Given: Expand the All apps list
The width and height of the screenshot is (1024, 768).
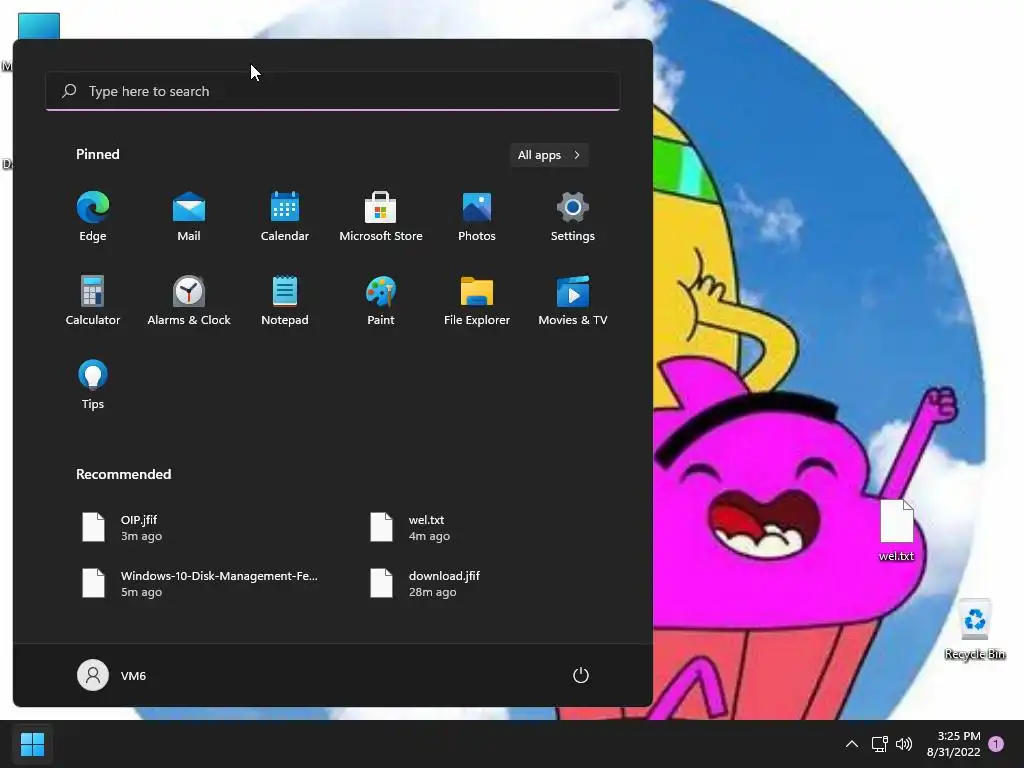Looking at the screenshot, I should click(x=549, y=155).
